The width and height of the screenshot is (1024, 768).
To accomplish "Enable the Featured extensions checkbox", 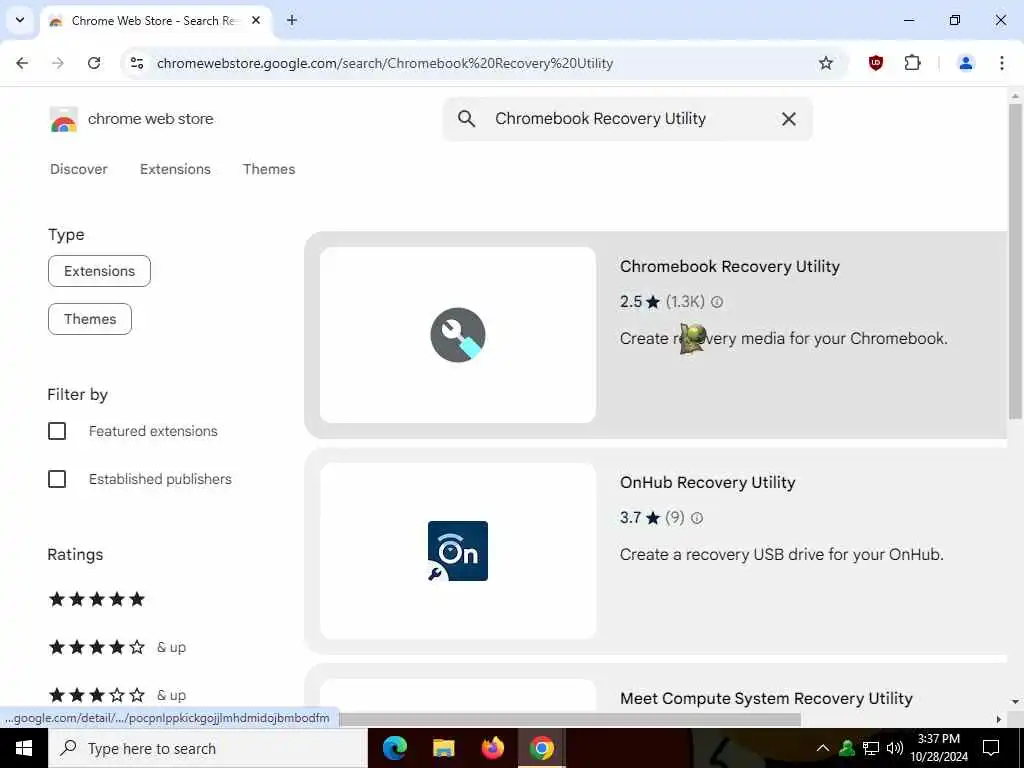I will [57, 431].
